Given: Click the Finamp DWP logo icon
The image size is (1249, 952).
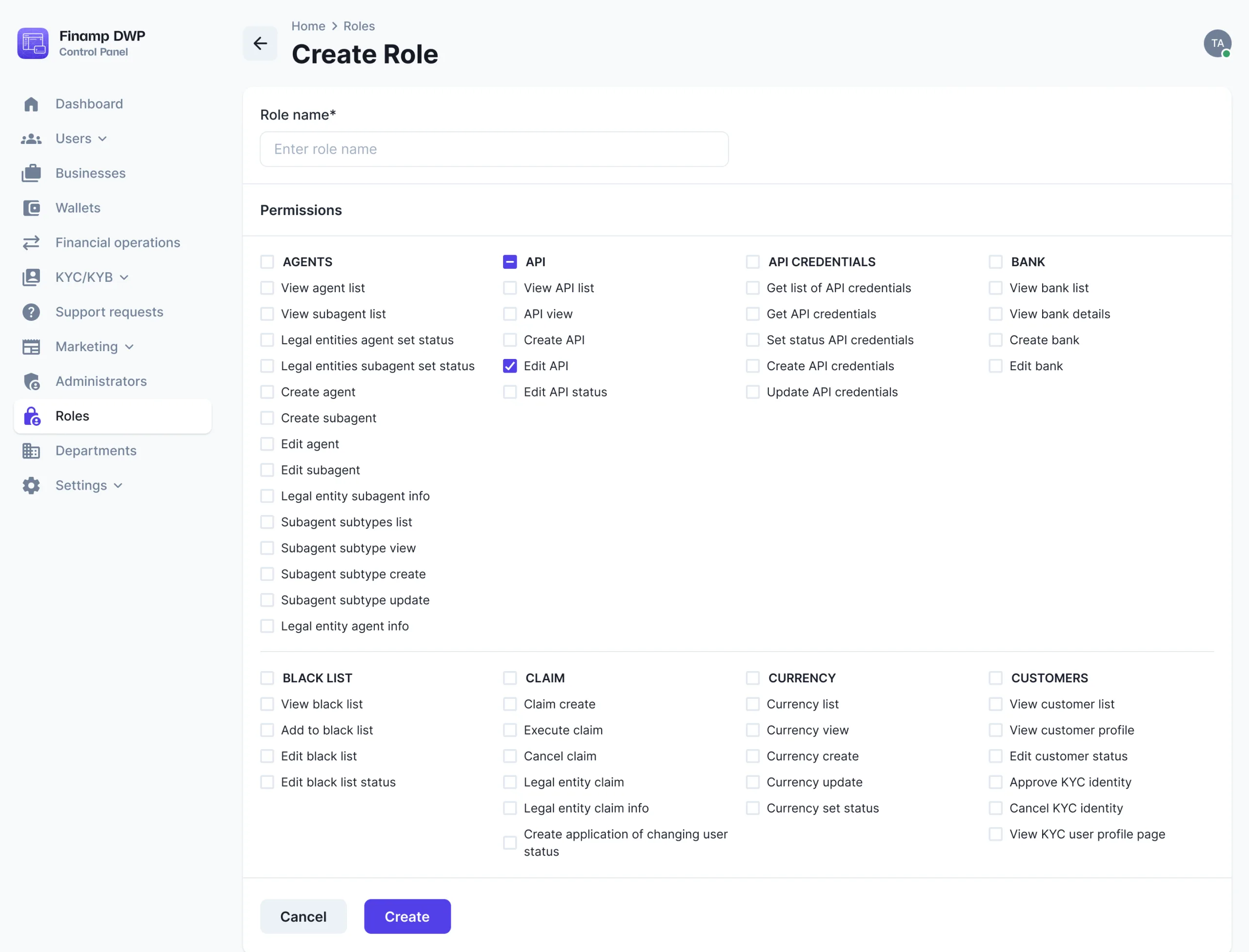Looking at the screenshot, I should 33,43.
